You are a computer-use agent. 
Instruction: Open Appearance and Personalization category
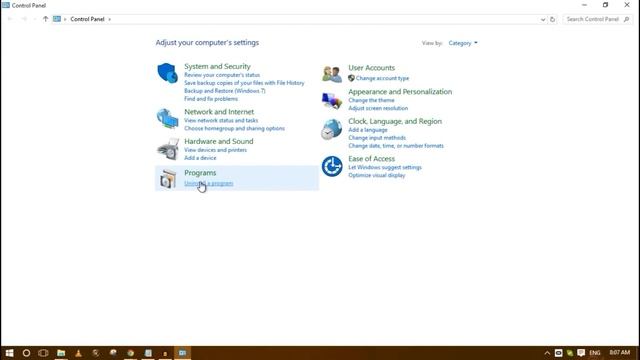coord(400,91)
